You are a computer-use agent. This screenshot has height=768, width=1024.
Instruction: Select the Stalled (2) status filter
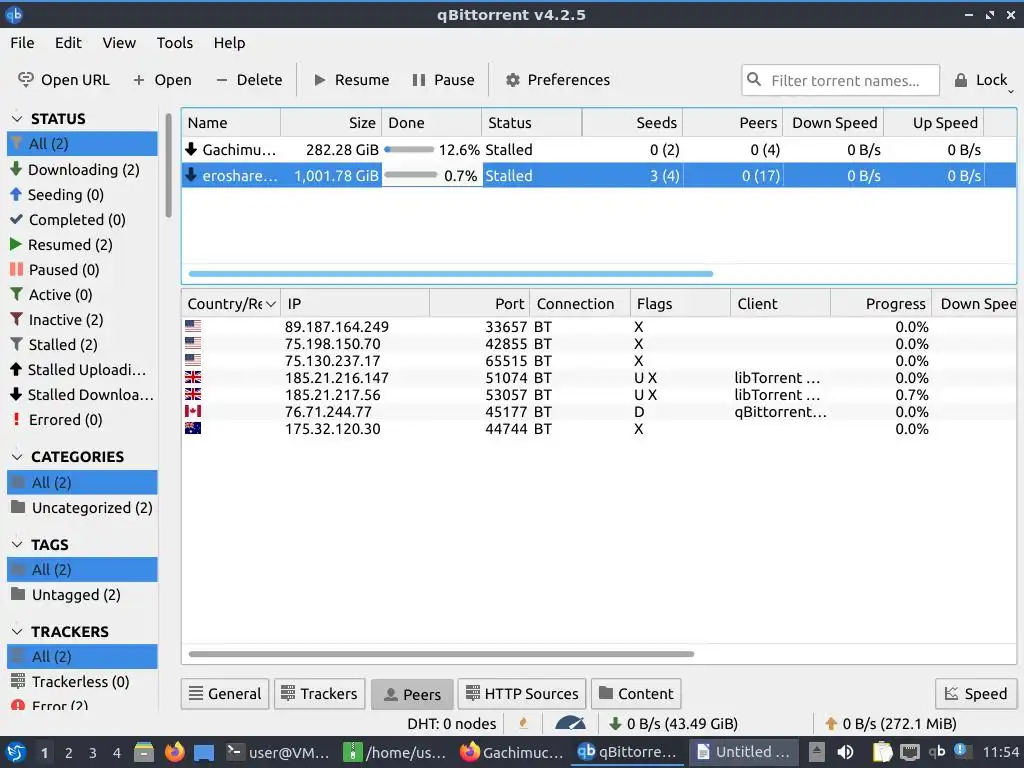82,344
